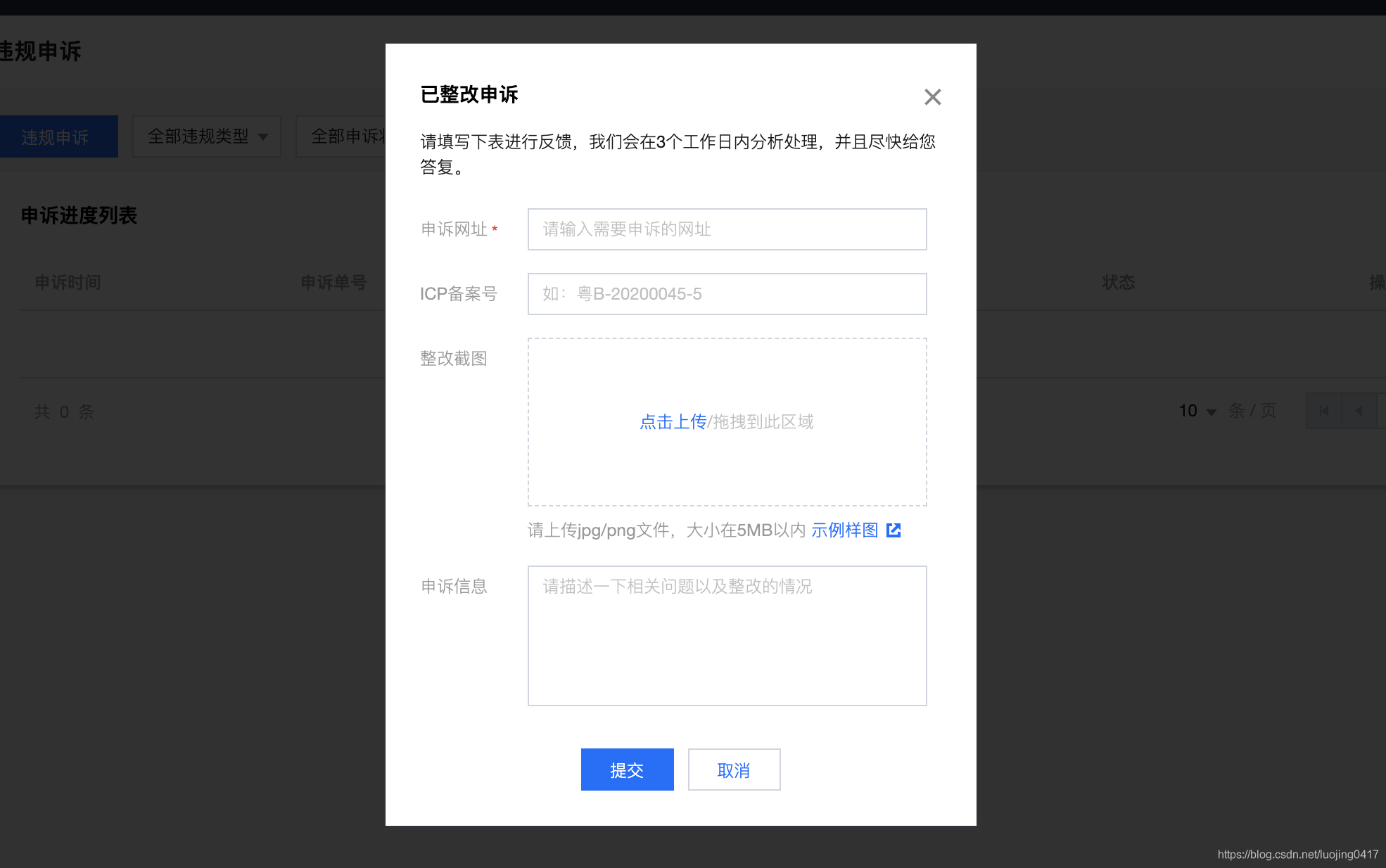Image resolution: width=1386 pixels, height=868 pixels.
Task: Click the 申诉进度列表 section heading
Action: click(x=79, y=215)
